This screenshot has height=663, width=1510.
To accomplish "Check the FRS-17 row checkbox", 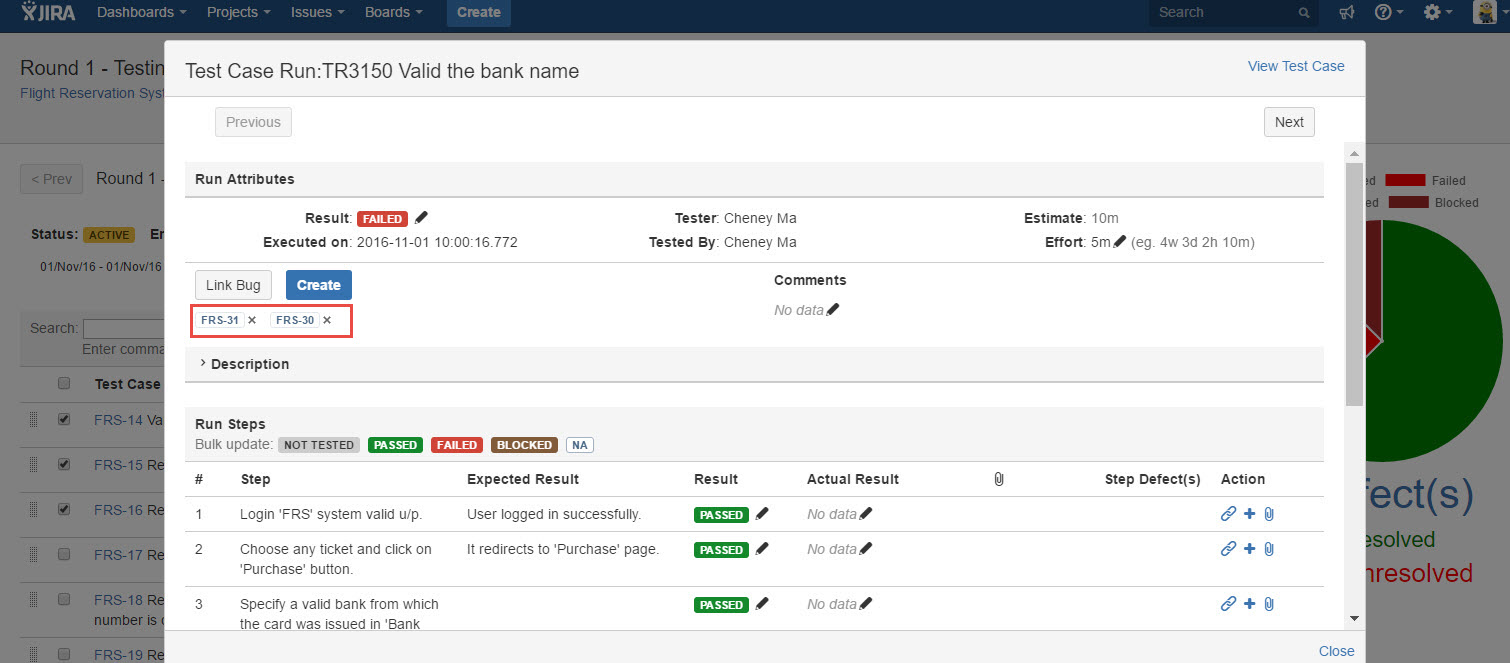I will click(x=64, y=553).
